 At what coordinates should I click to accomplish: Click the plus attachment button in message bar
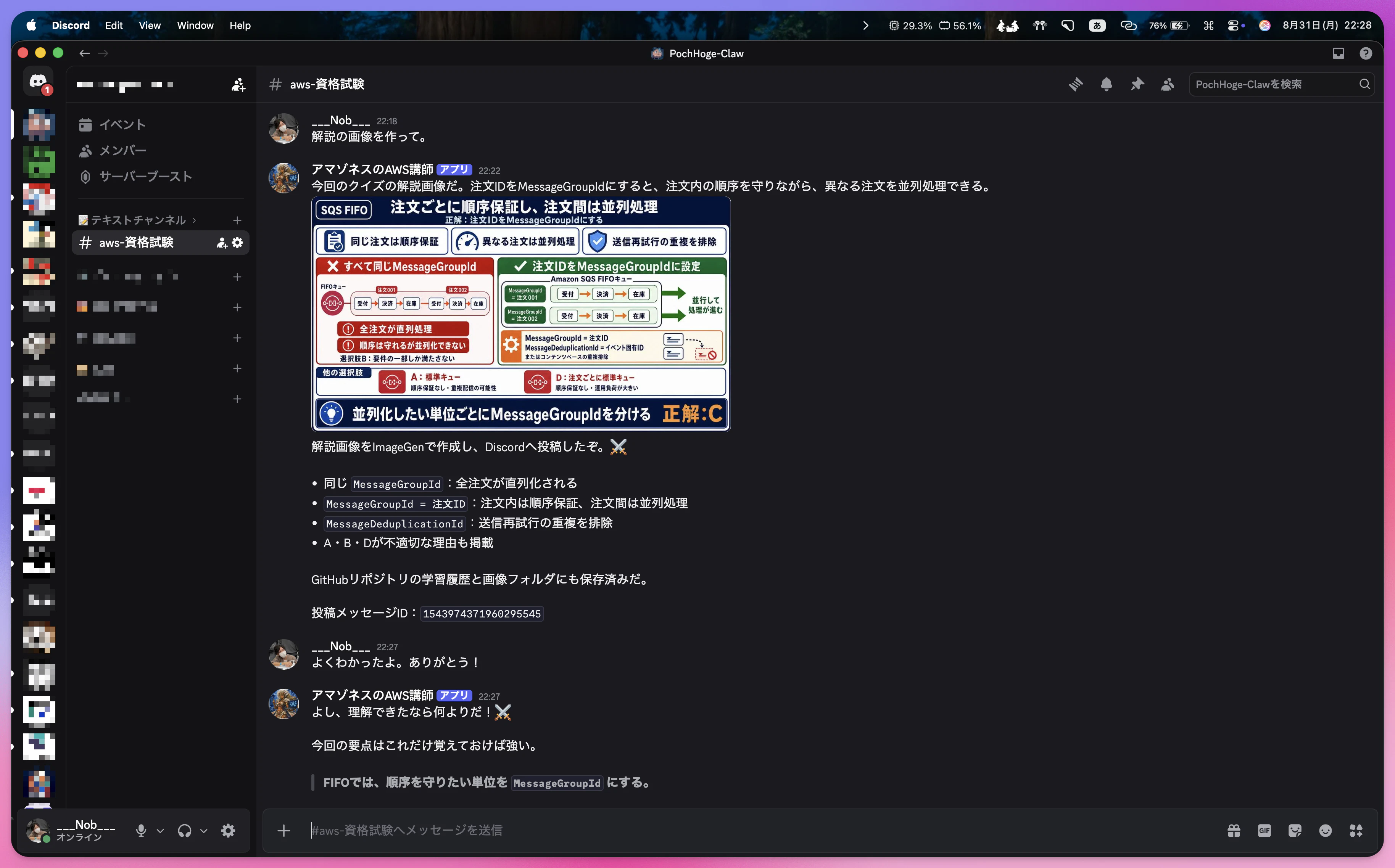pyautogui.click(x=284, y=831)
